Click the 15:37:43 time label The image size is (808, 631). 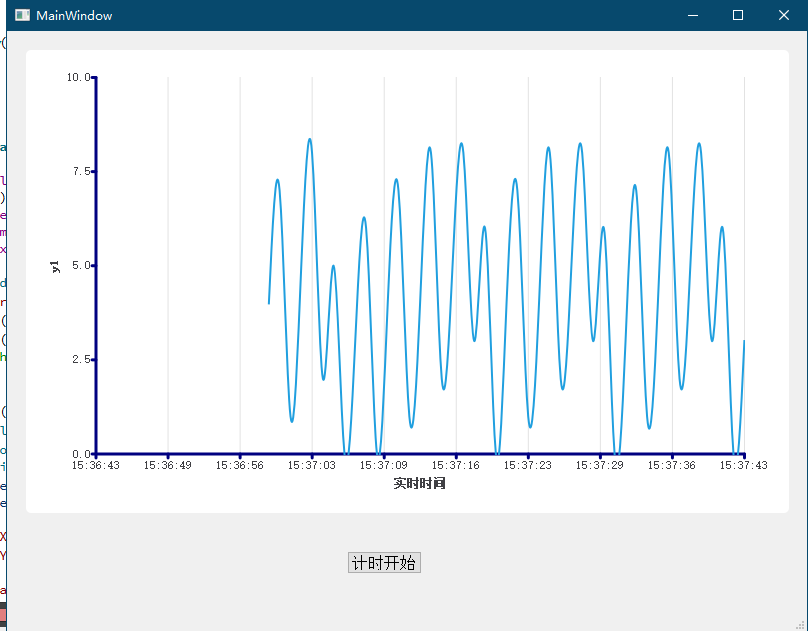coord(744,465)
